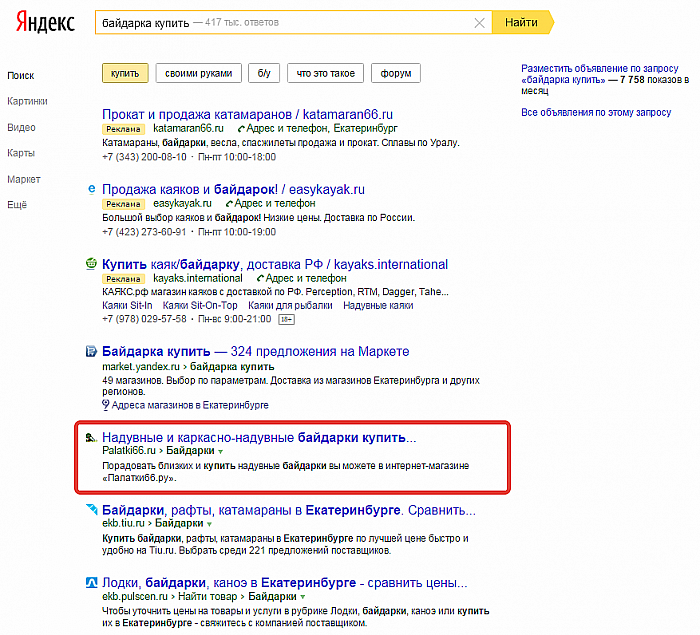
Task: Select the что это такое refinement
Action: click(325, 73)
